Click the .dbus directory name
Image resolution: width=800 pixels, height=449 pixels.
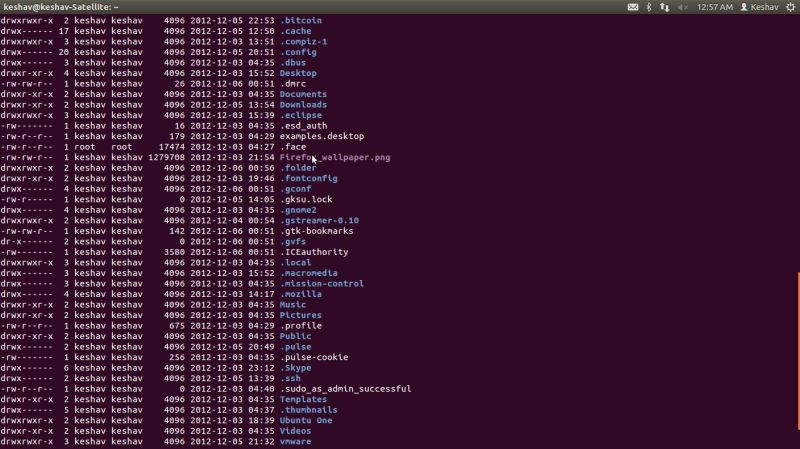coord(293,63)
